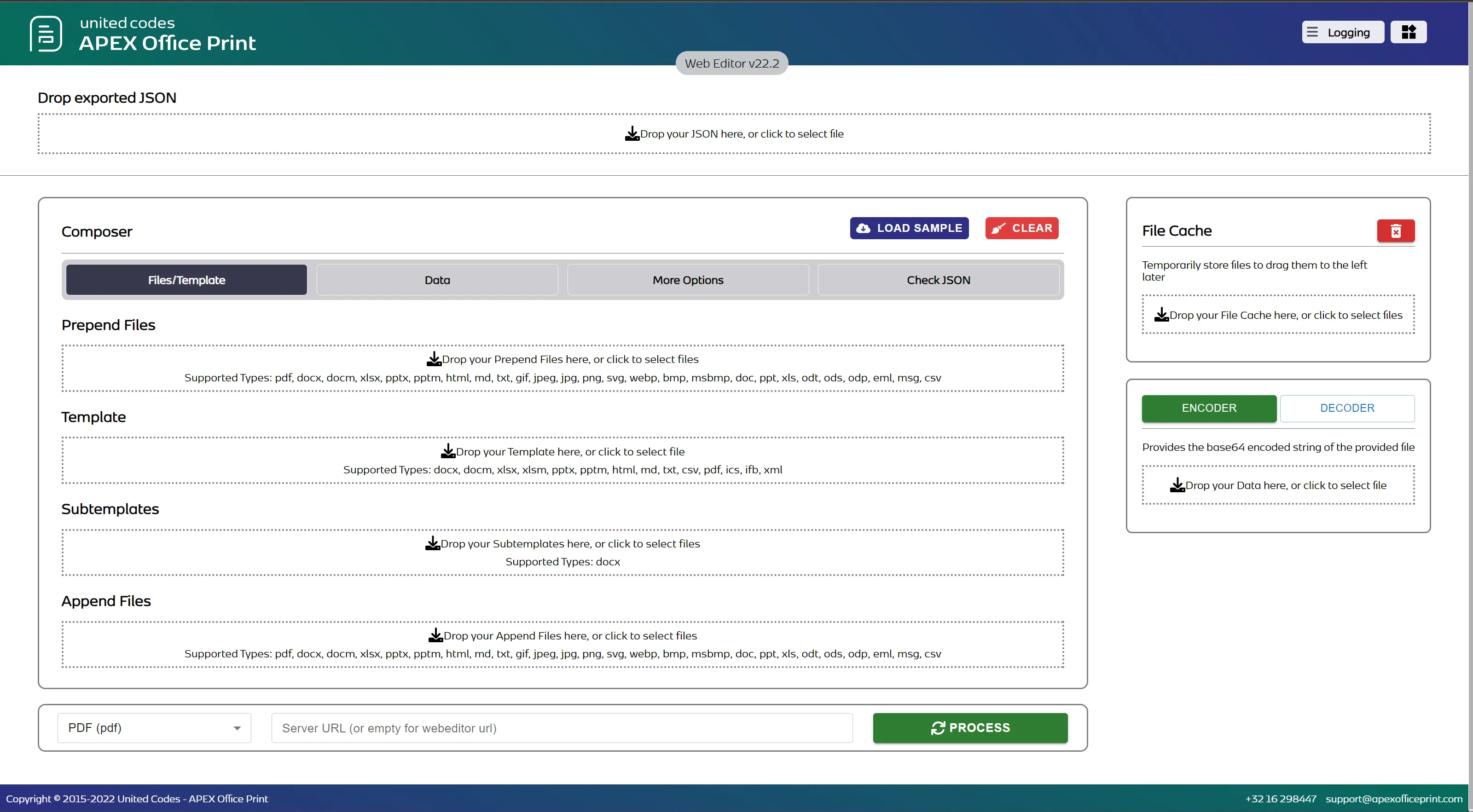Click the dropdown arrow of output format

point(237,728)
